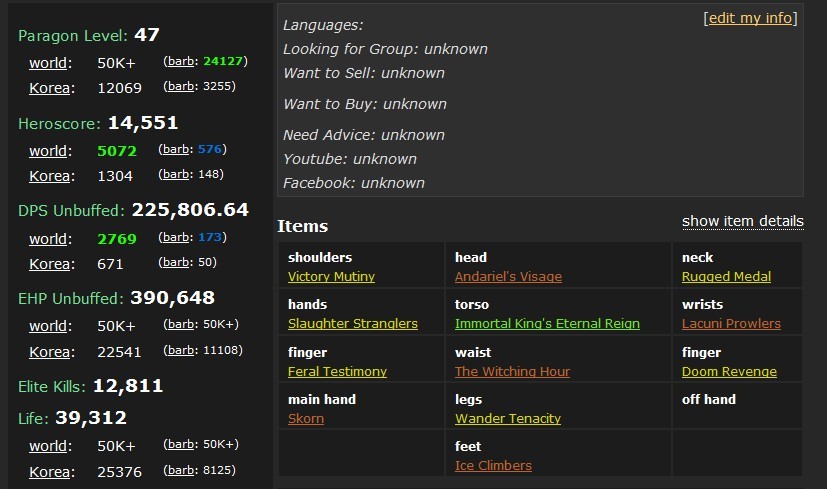Click the Languages label
This screenshot has width=827, height=489.
point(323,25)
